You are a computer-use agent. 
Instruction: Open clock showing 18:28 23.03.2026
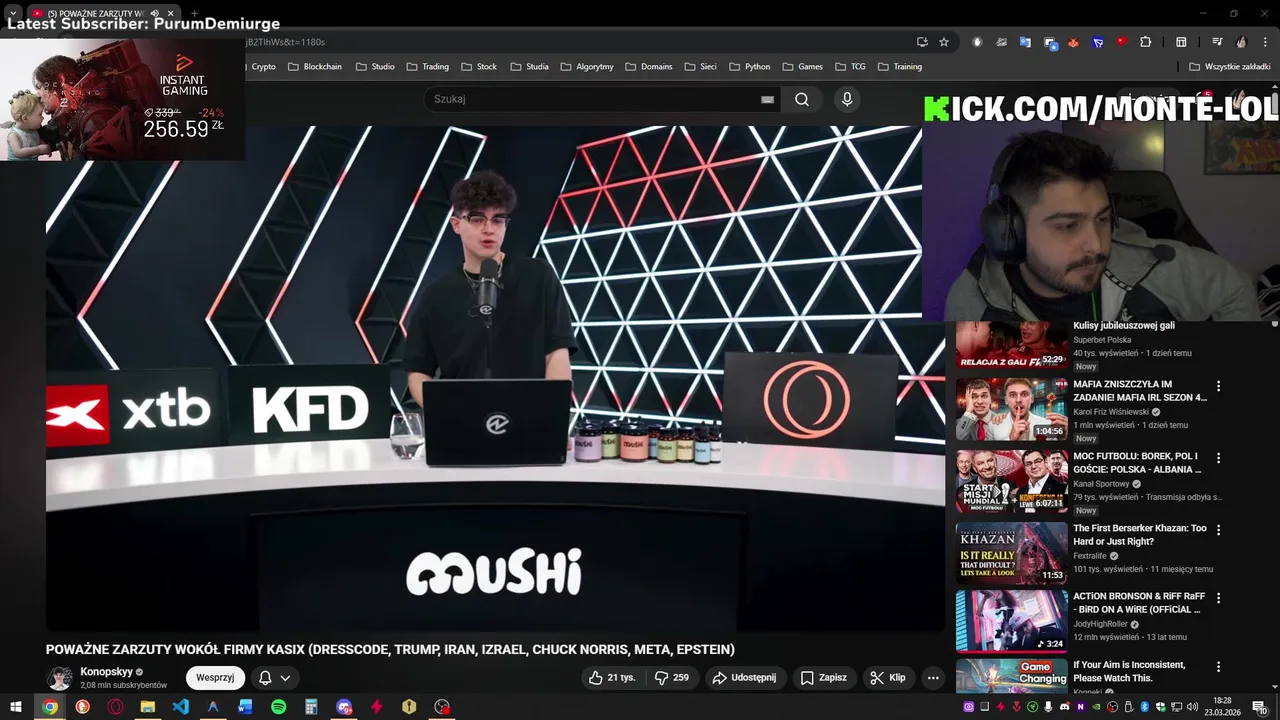point(1223,707)
